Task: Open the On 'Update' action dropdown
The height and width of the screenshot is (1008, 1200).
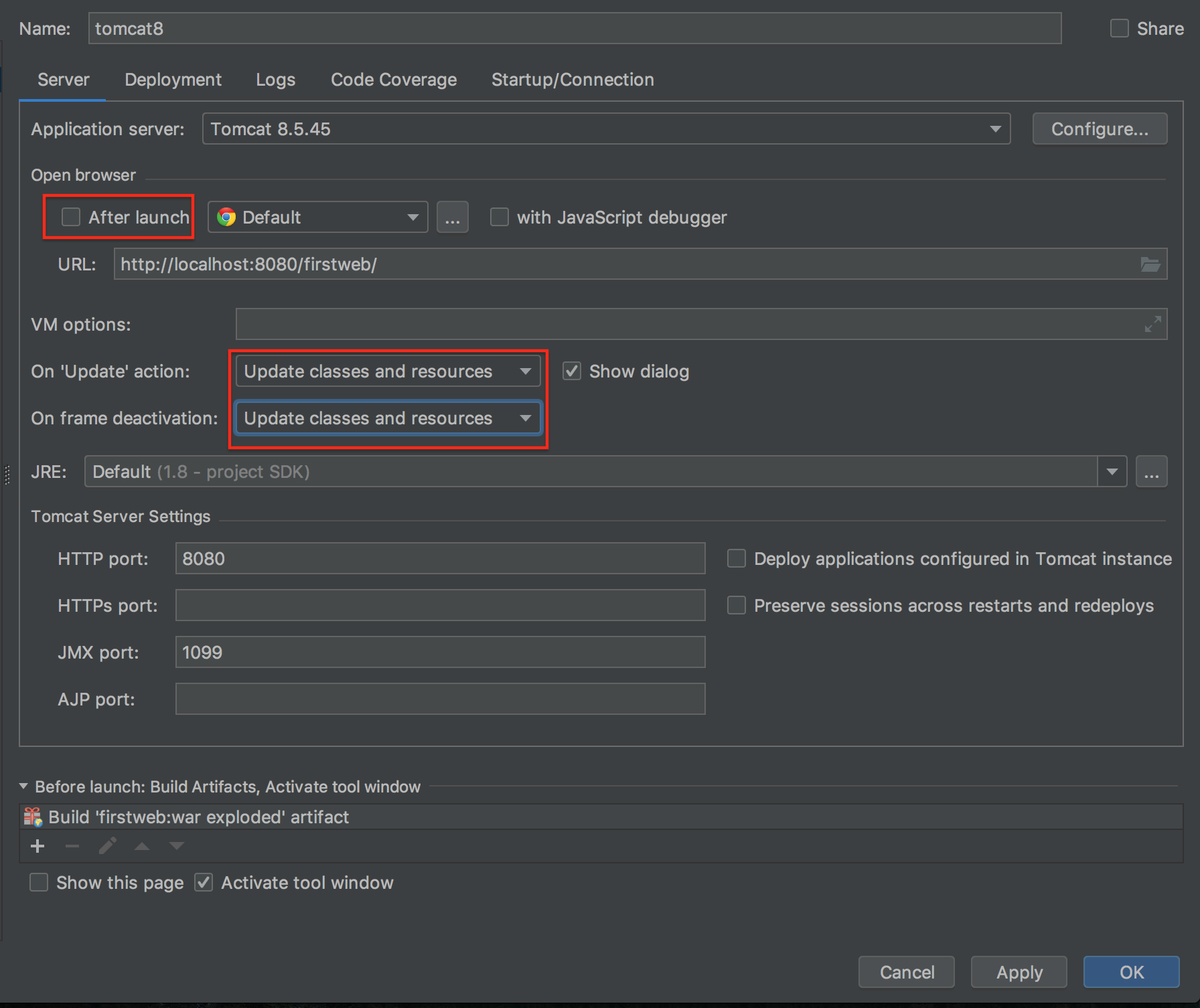Action: 388,371
